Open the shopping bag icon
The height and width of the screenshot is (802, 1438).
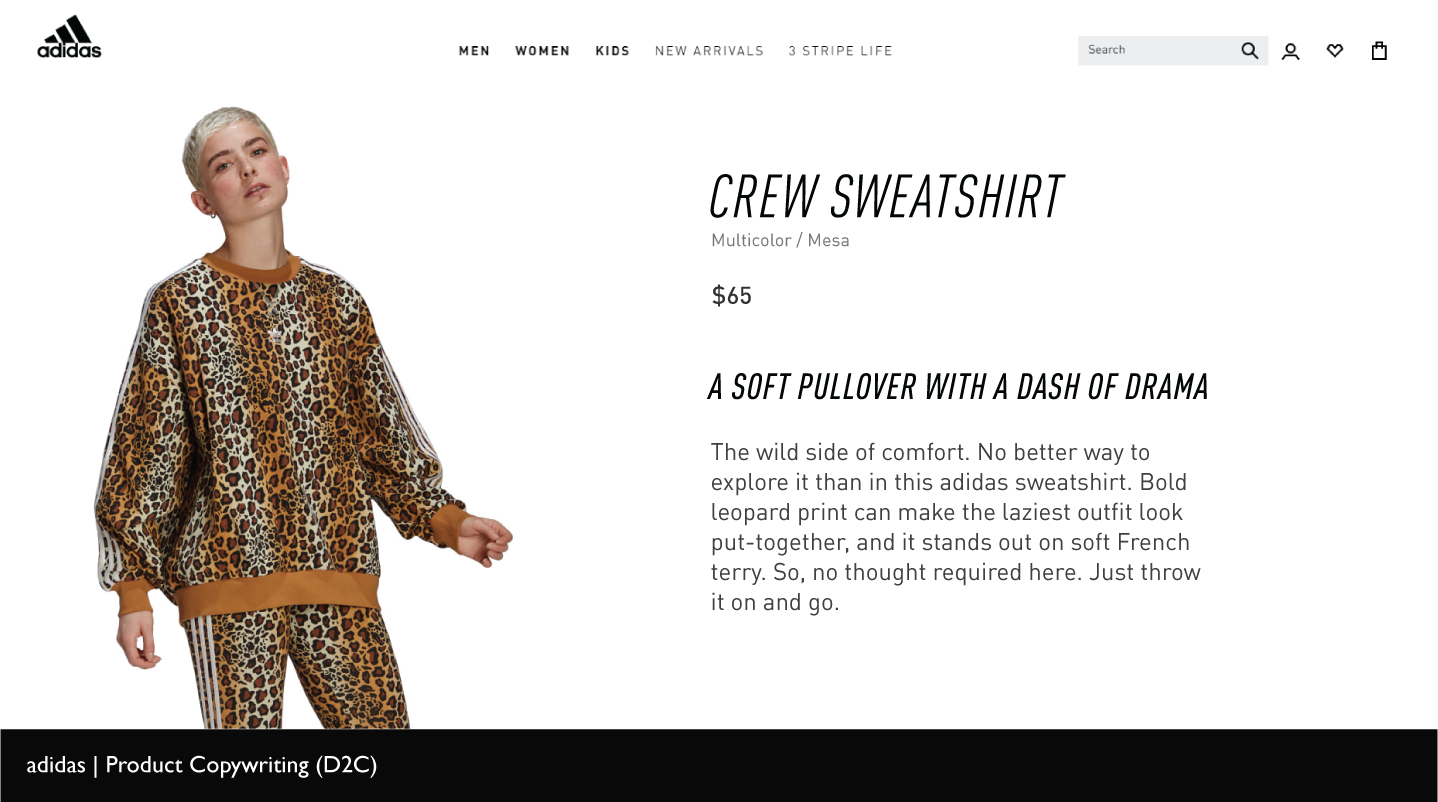pos(1379,50)
